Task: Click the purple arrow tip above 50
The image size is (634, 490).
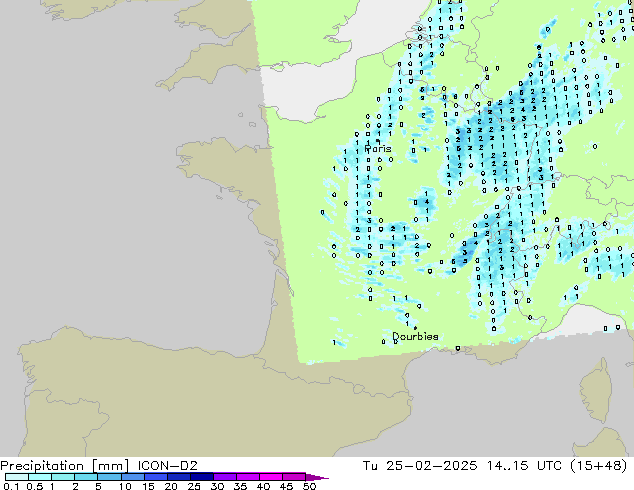Action: pyautogui.click(x=317, y=477)
